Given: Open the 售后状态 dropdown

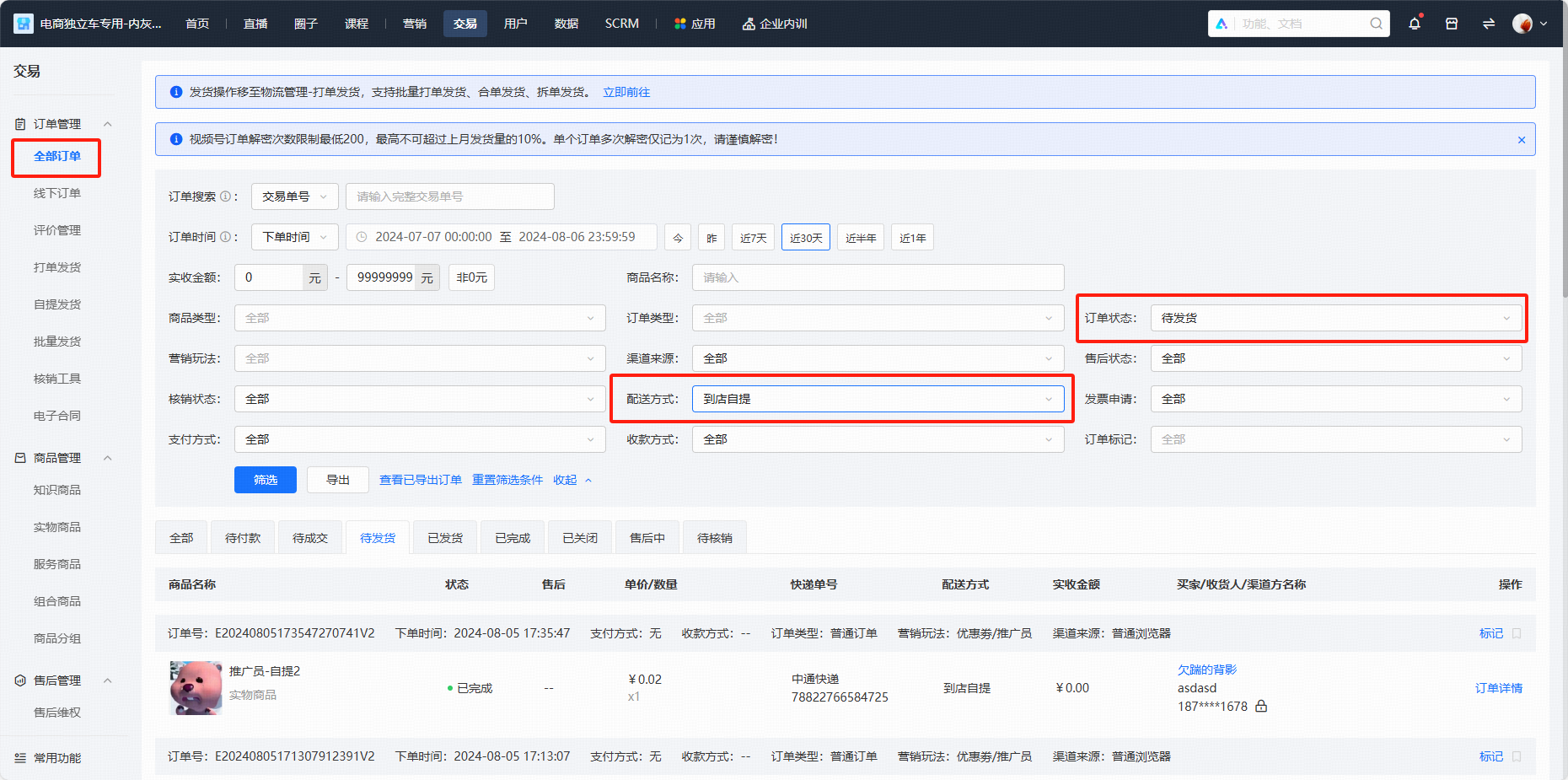Looking at the screenshot, I should pyautogui.click(x=1336, y=358).
